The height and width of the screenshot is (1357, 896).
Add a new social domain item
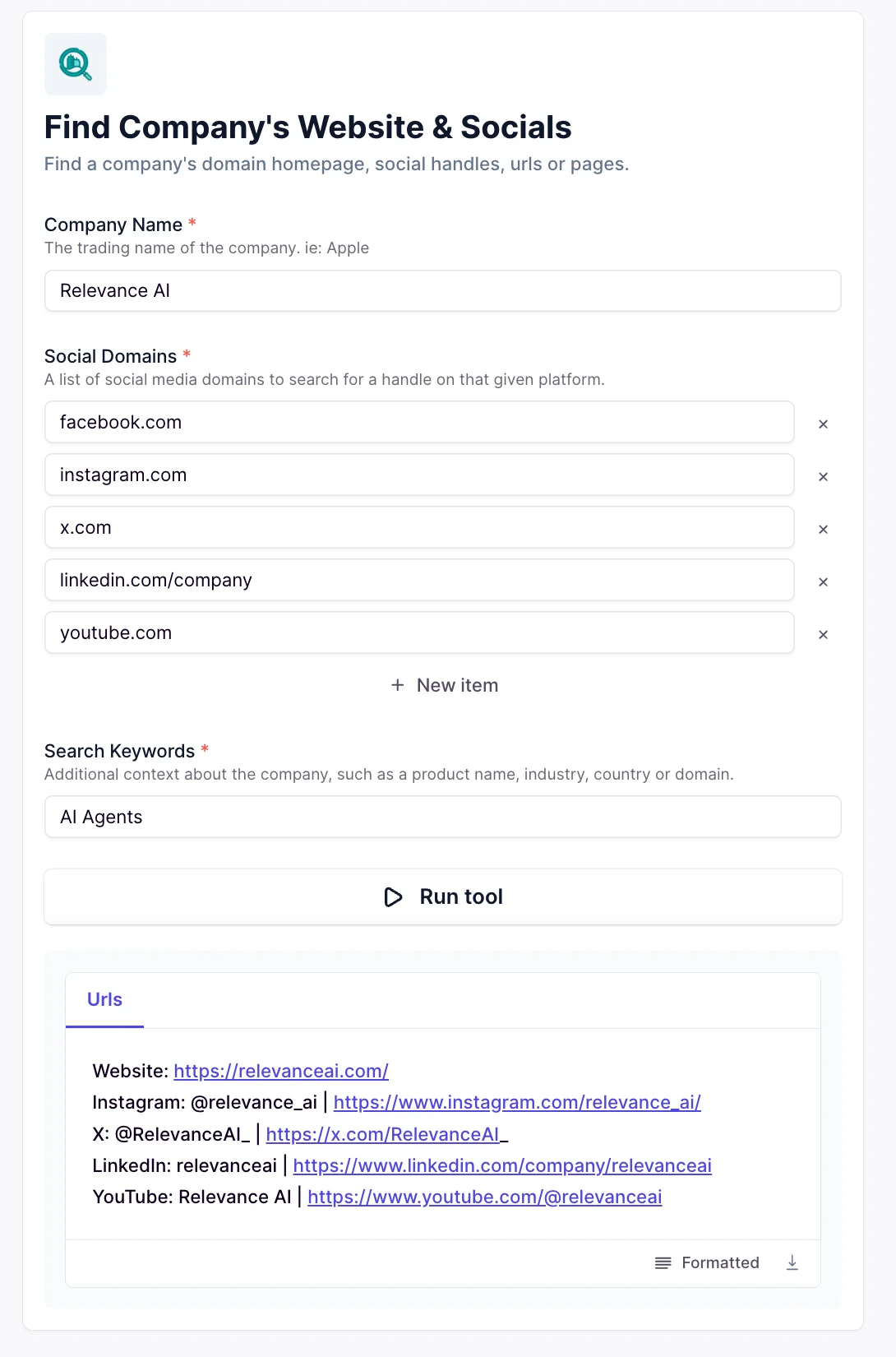[443, 685]
